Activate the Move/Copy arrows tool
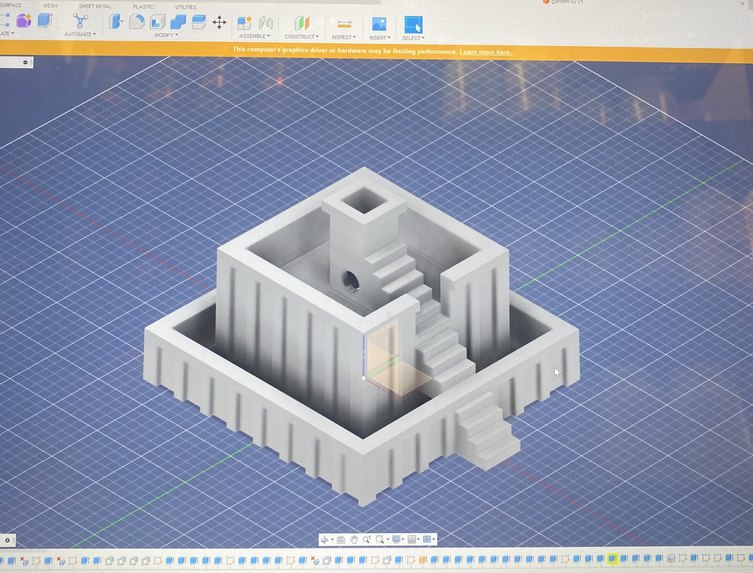This screenshot has height=573, width=753. click(x=219, y=22)
